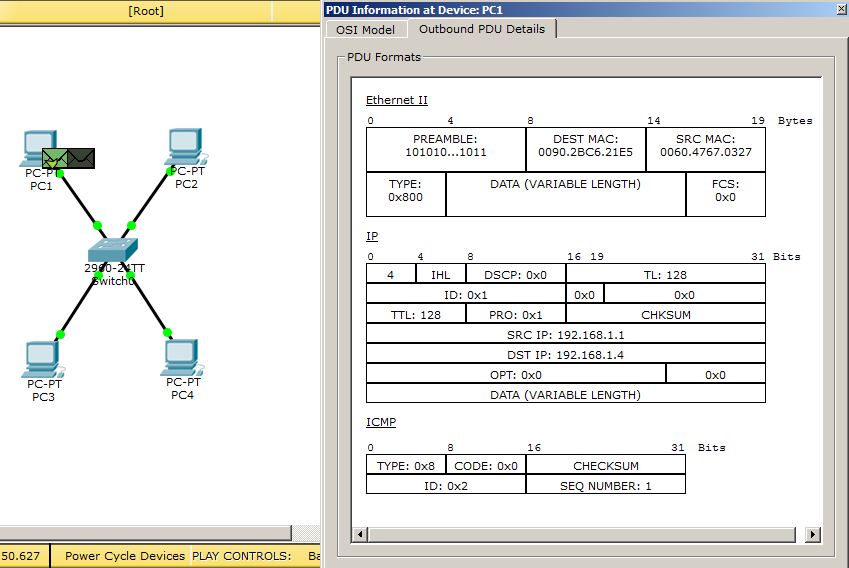Click the workspace horizontal scrollbar

[x=145, y=533]
